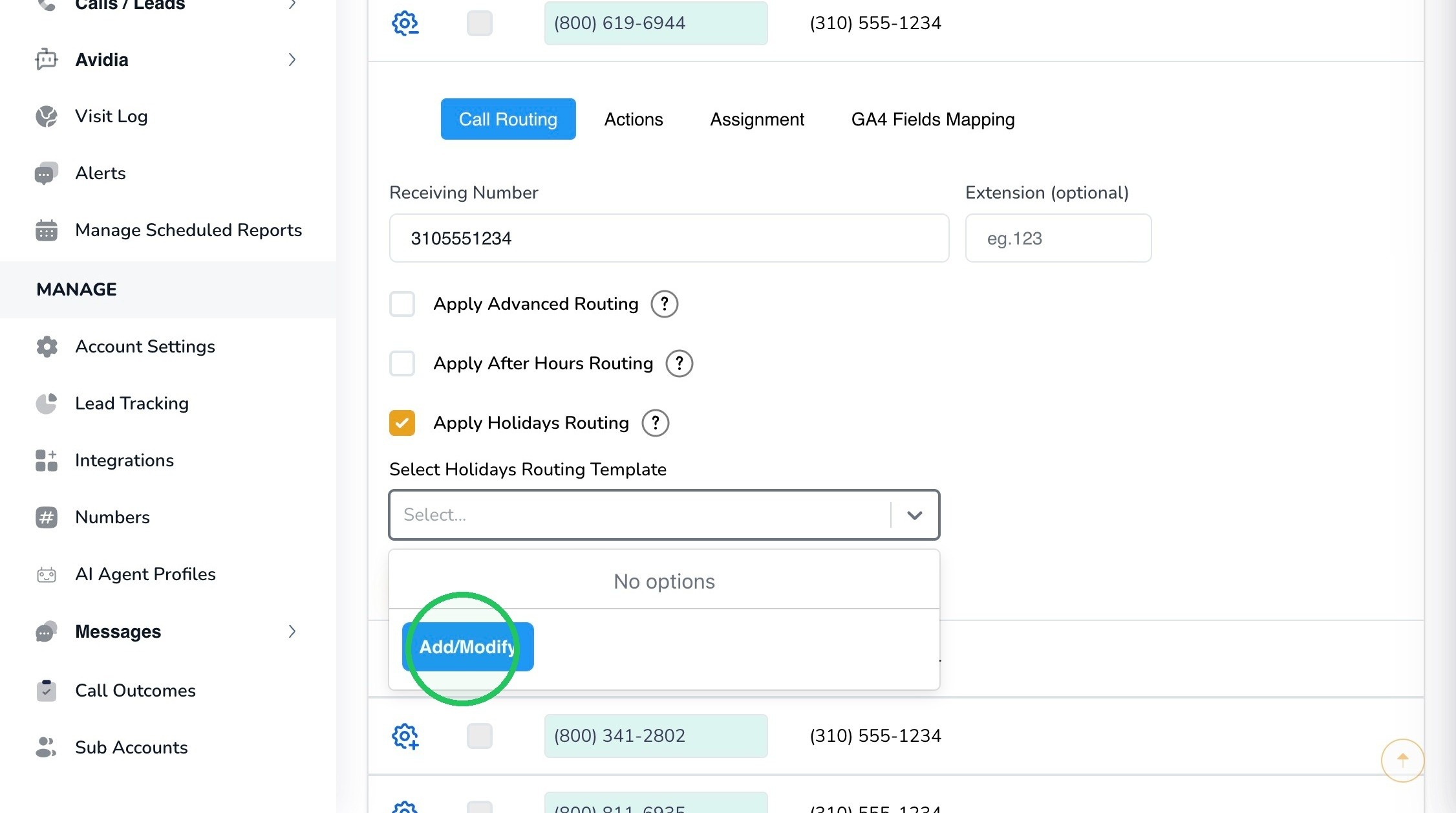The height and width of the screenshot is (813, 1456).
Task: Tick the checkbox for (800) 619-6944 row
Action: tap(480, 23)
